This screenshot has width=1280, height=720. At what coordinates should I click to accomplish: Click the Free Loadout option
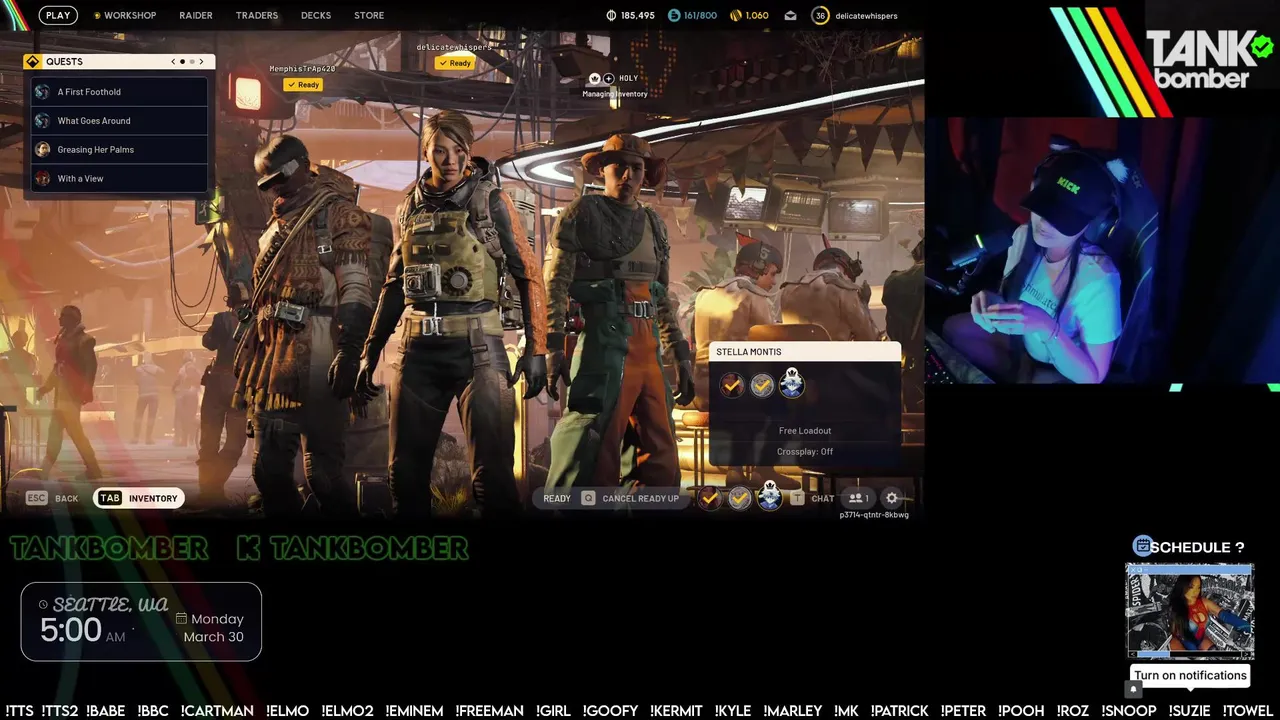coord(805,431)
